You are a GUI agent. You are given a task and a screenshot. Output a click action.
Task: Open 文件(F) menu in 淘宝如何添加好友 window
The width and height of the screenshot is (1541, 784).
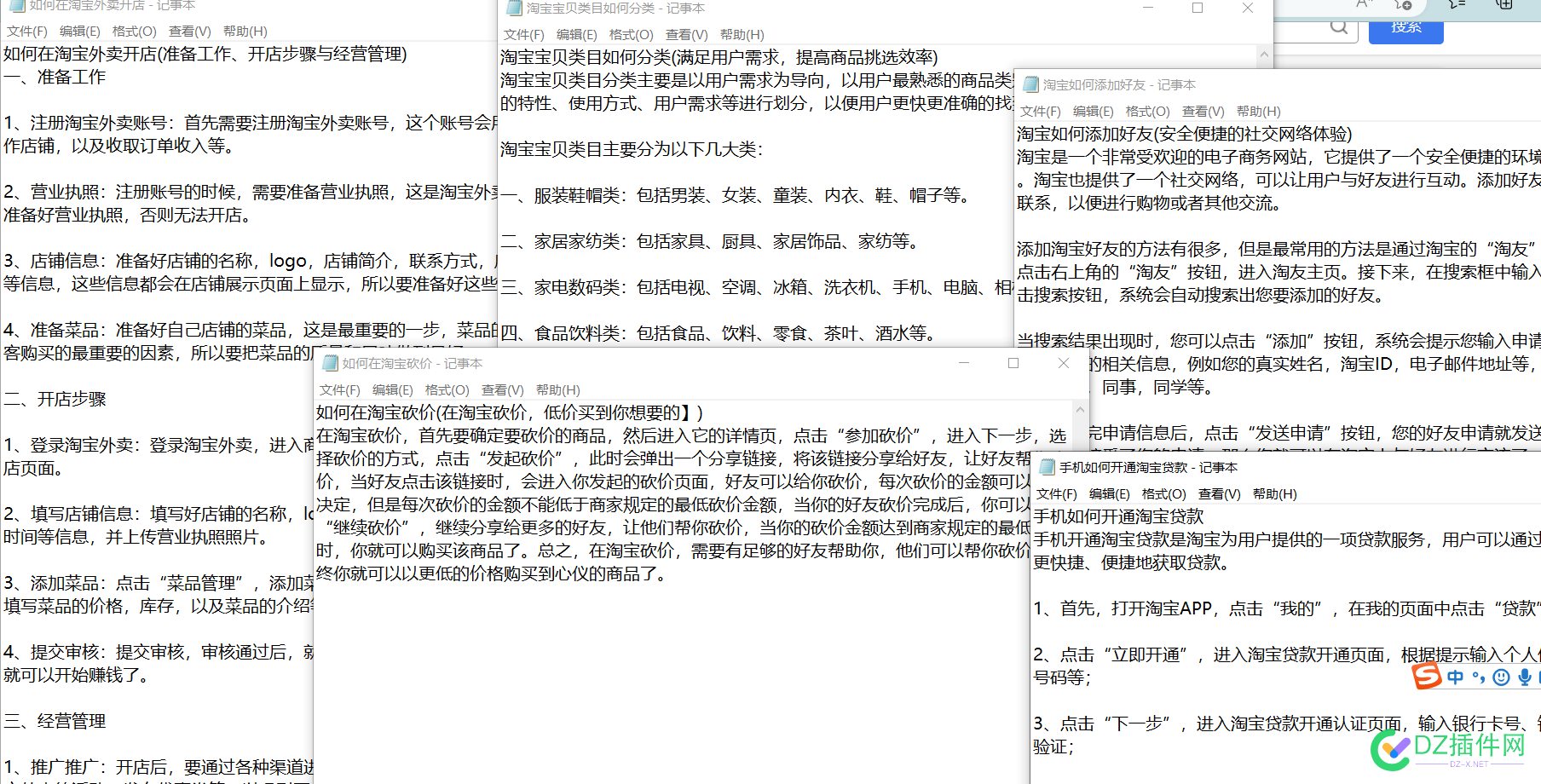coord(1041,112)
